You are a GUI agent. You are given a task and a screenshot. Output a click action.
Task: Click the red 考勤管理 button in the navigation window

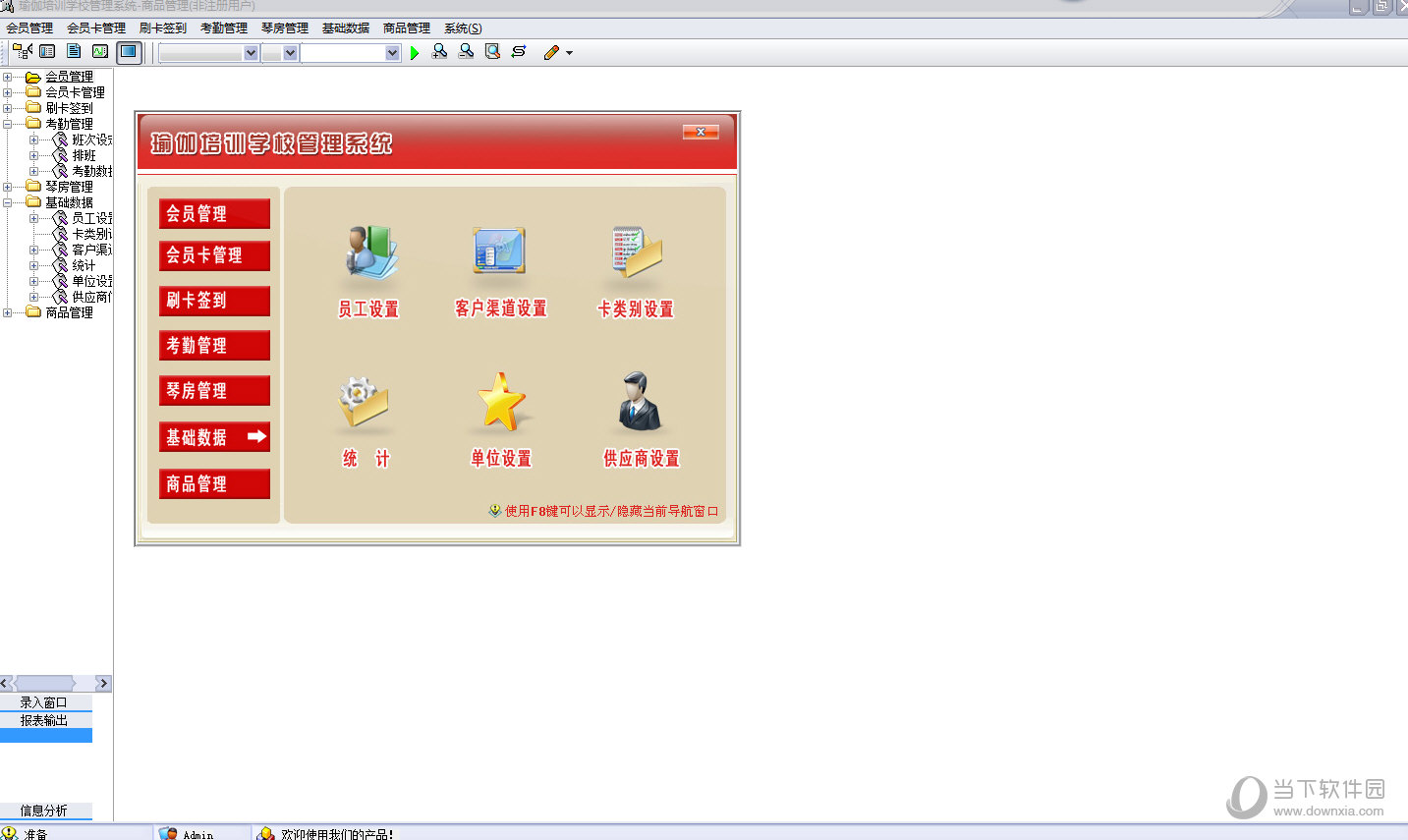click(214, 346)
